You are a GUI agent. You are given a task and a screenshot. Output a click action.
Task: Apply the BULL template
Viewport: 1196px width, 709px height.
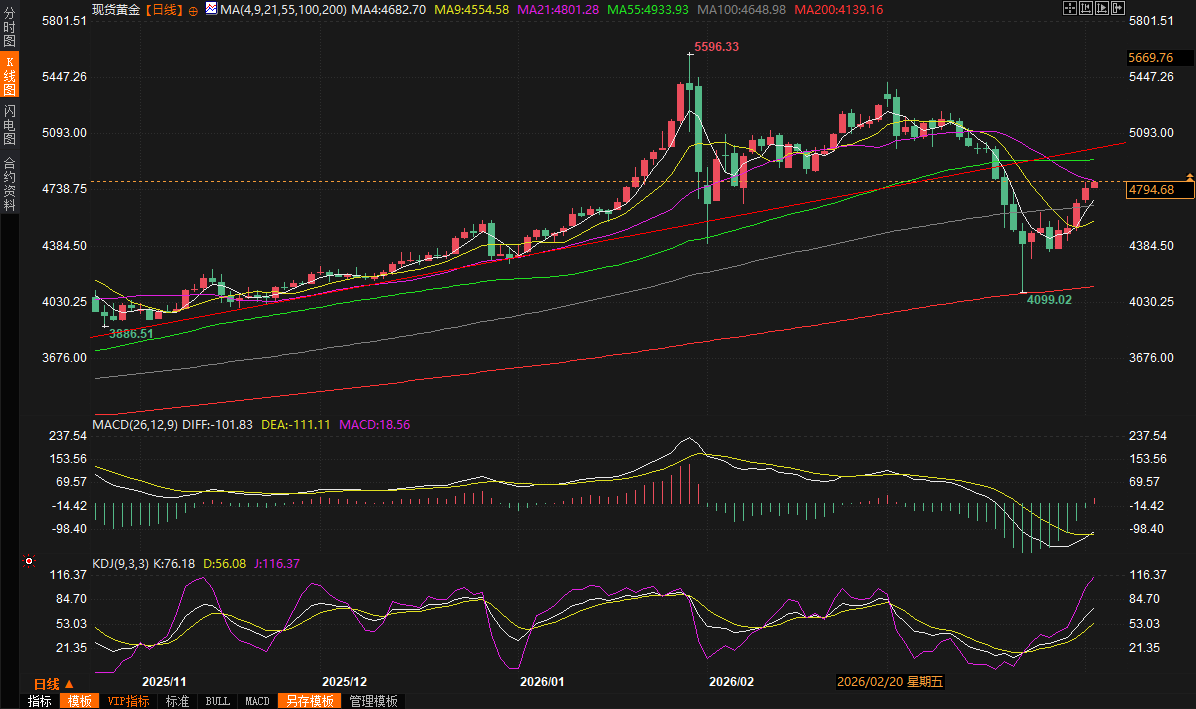coord(217,701)
